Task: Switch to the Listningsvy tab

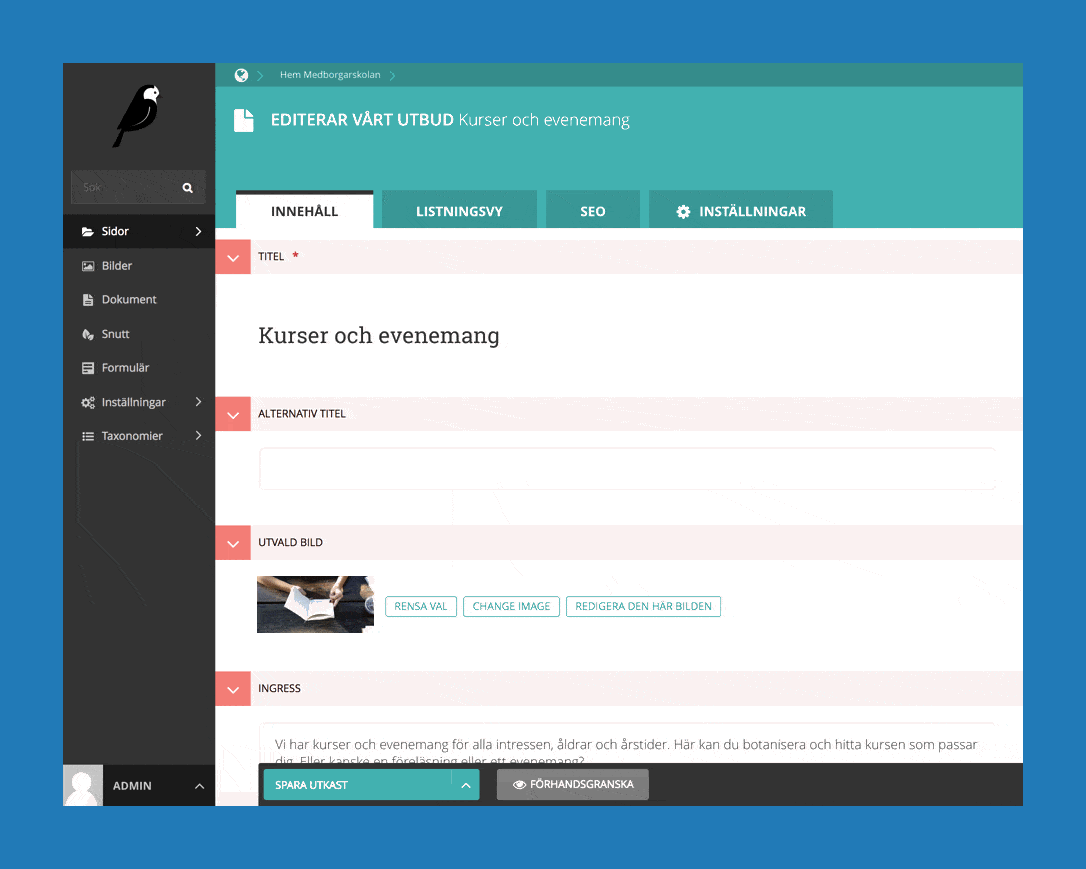Action: (459, 210)
